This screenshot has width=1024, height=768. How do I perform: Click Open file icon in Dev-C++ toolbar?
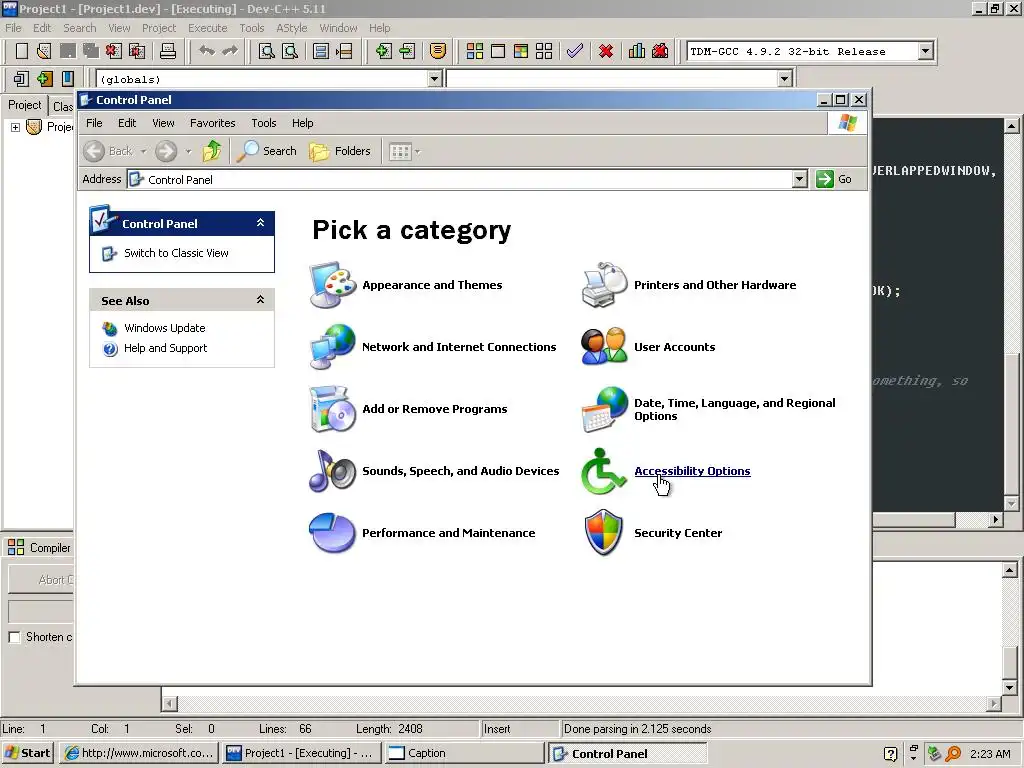tap(44, 51)
